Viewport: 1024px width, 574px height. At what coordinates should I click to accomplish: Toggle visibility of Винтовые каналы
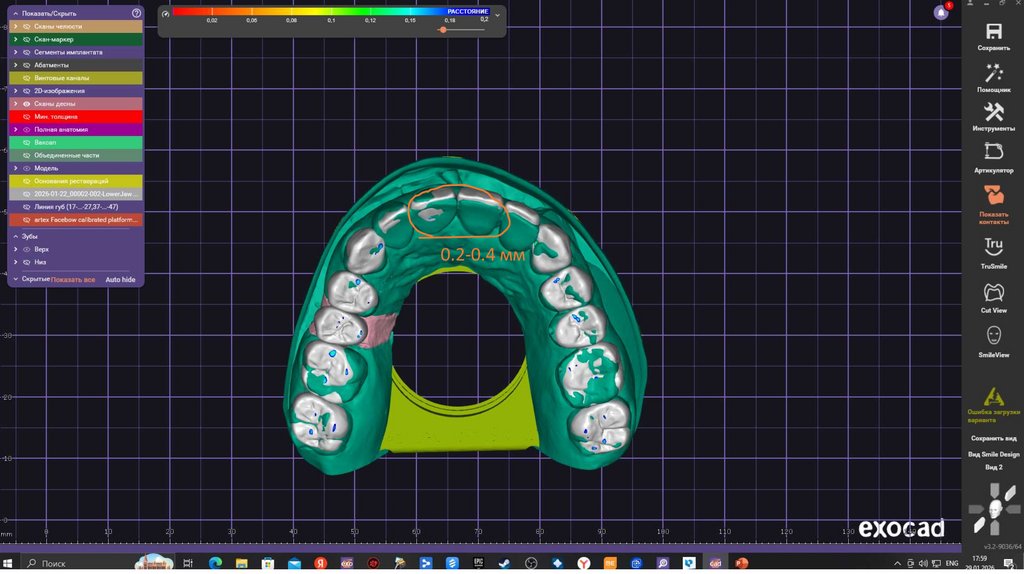[x=27, y=78]
